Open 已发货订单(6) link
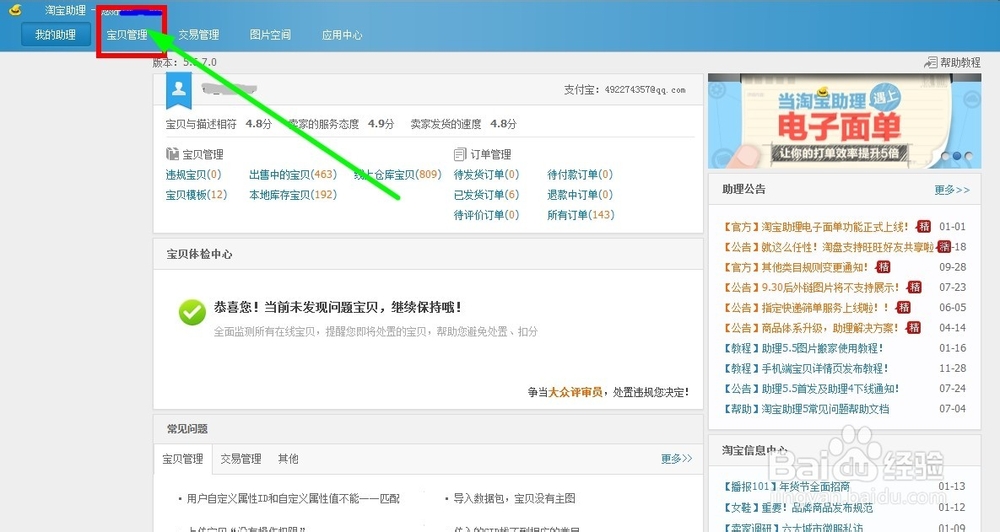1000x532 pixels. pyautogui.click(x=487, y=195)
